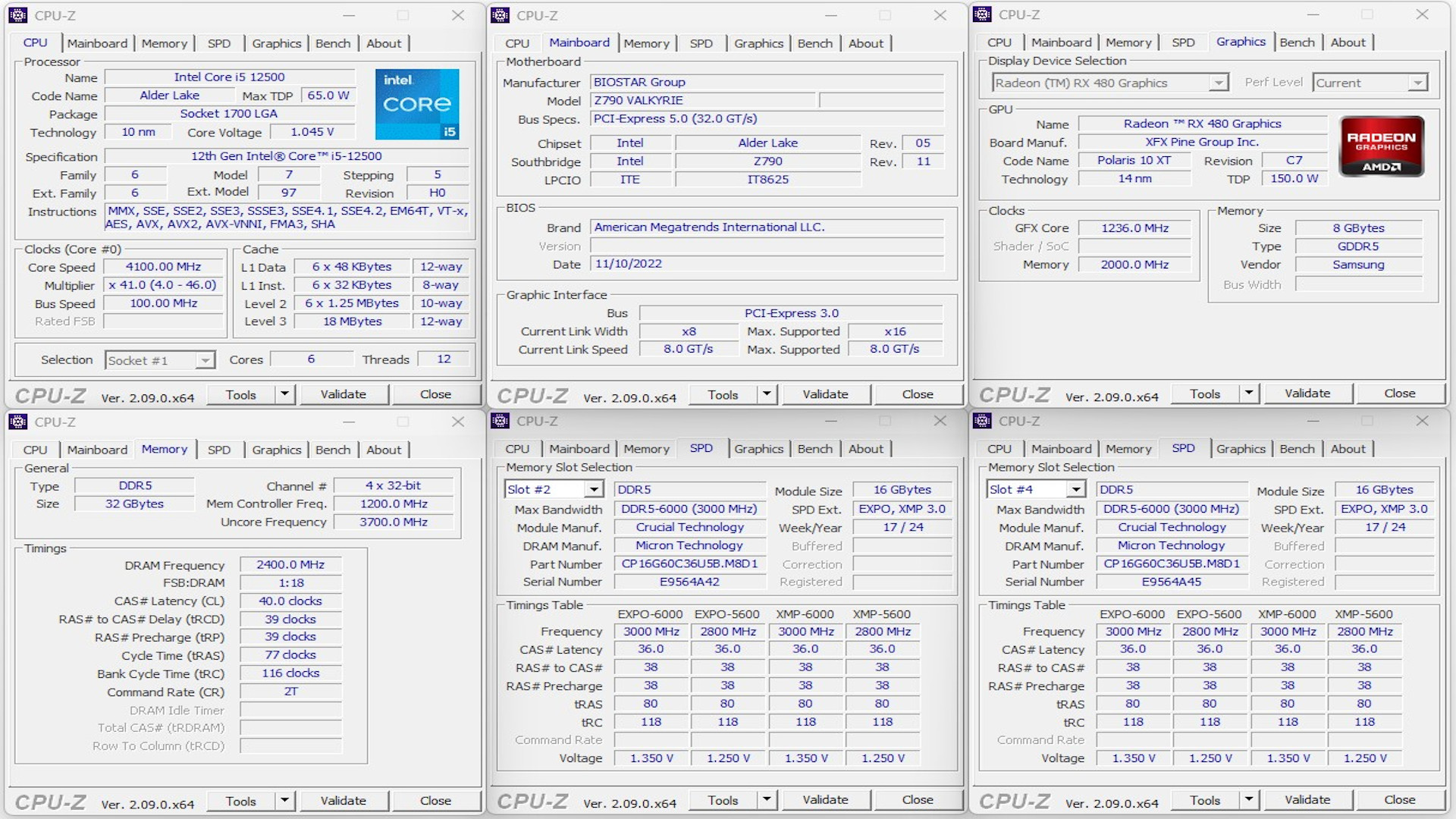
Task: Open the Memory tab in the Slot #4 window
Action: point(1128,449)
